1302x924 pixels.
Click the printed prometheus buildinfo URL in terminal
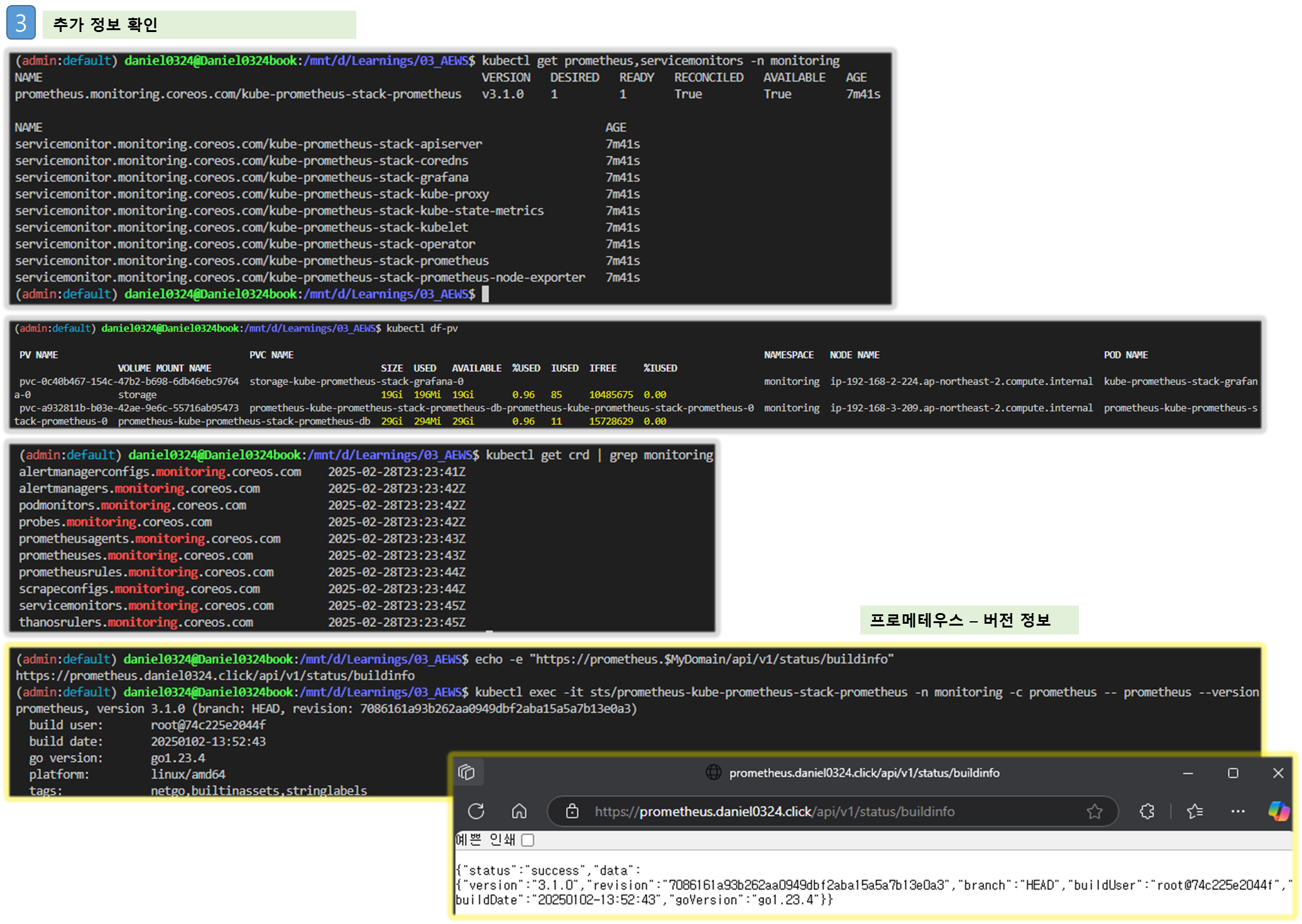pos(215,676)
